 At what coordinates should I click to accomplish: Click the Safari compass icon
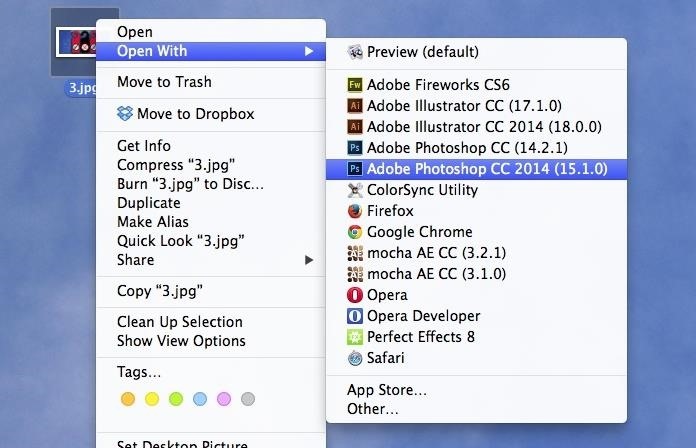click(355, 358)
